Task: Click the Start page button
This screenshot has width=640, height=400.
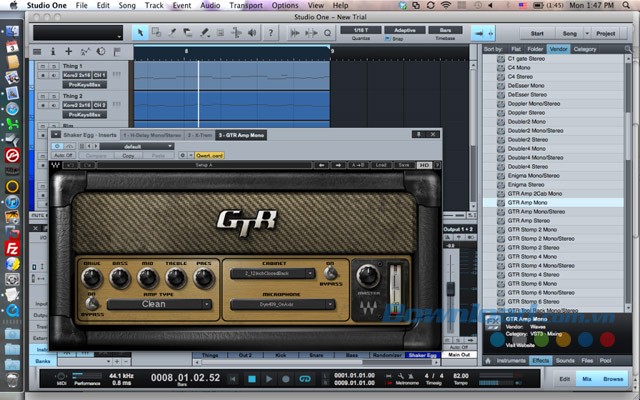Action: pyautogui.click(x=537, y=33)
